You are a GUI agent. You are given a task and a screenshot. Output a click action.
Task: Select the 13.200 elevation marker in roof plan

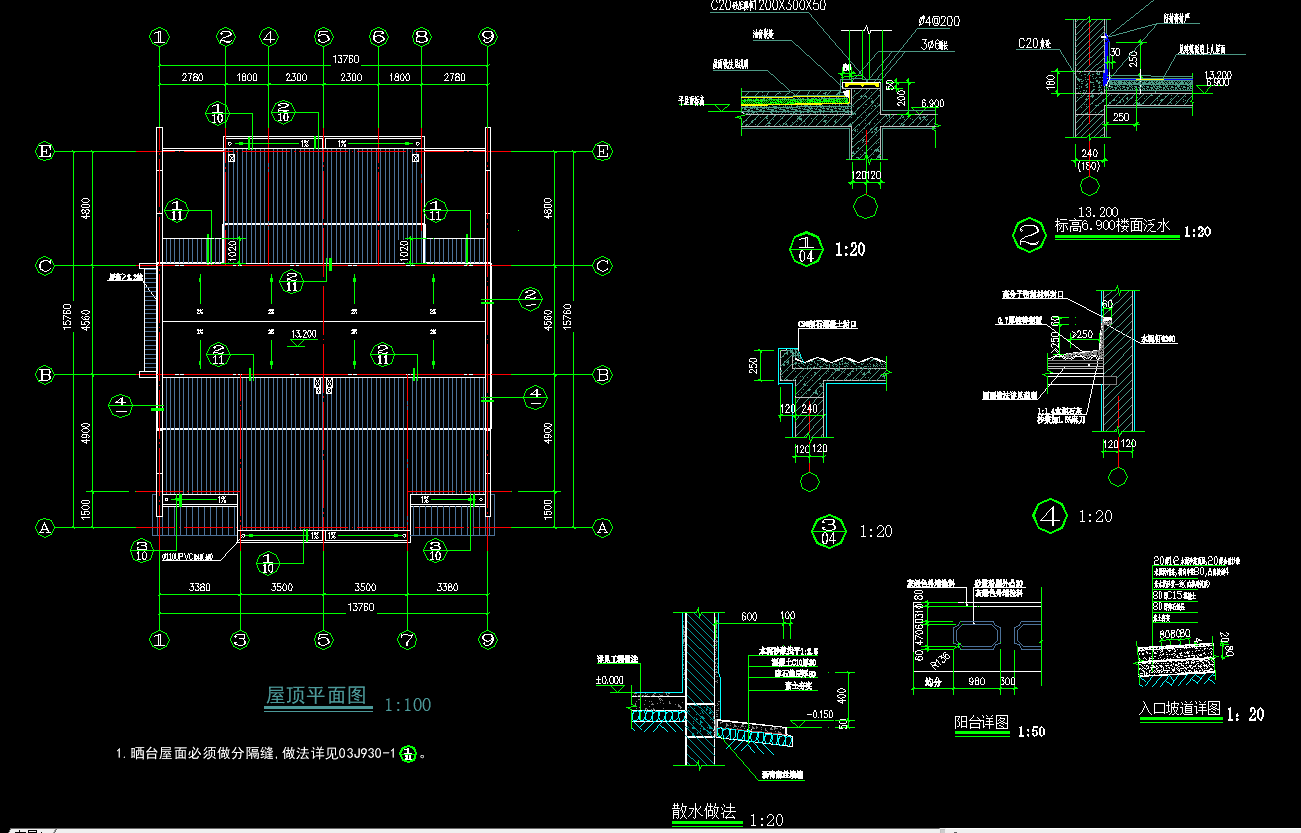(303, 334)
